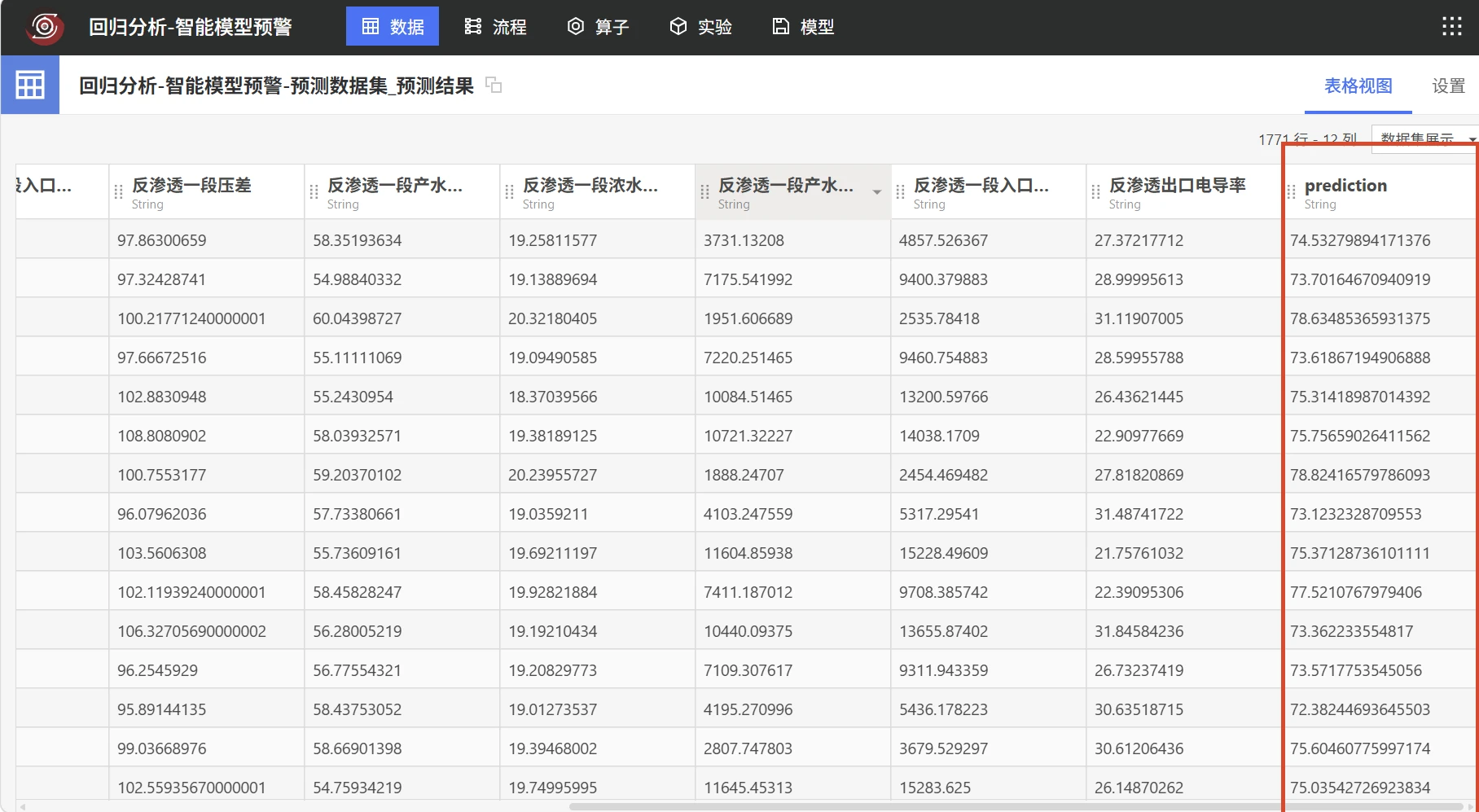Click cell 2807.747803
Screen dimensions: 1479x812
pyautogui.click(x=793, y=748)
